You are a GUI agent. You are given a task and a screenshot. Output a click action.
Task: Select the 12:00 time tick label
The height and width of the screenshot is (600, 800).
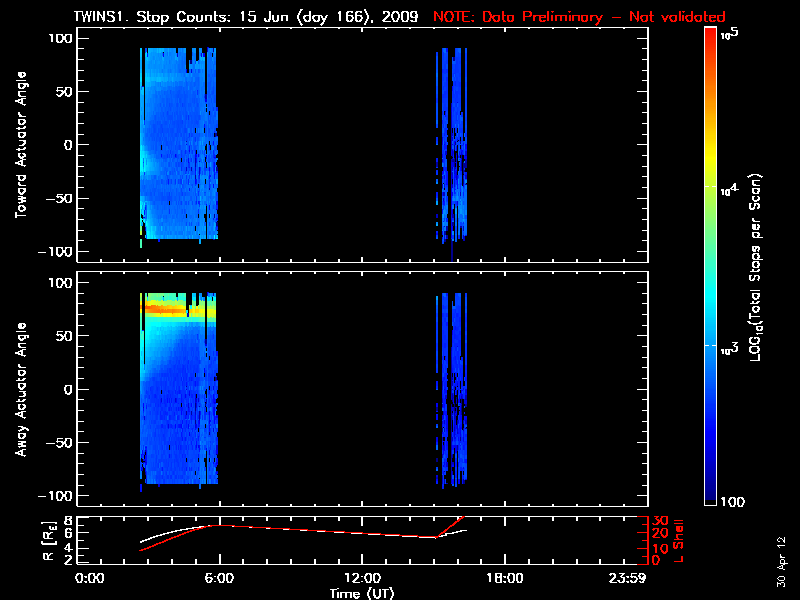(x=361, y=578)
